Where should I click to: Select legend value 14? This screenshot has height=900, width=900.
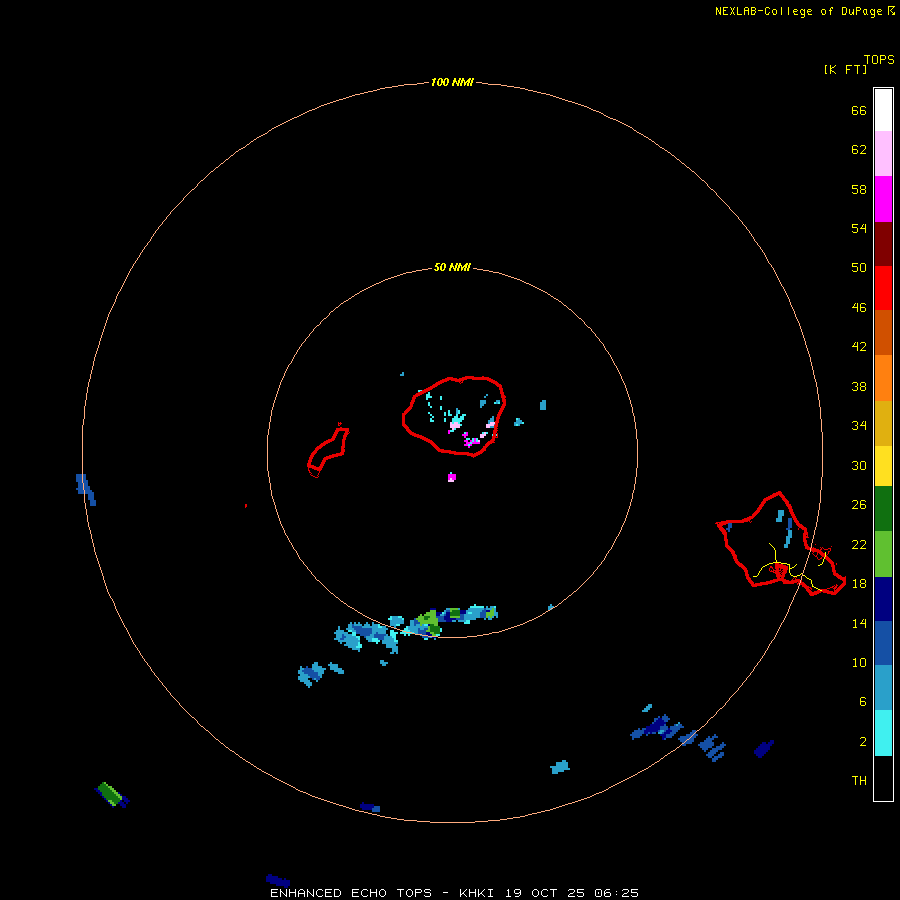(859, 623)
